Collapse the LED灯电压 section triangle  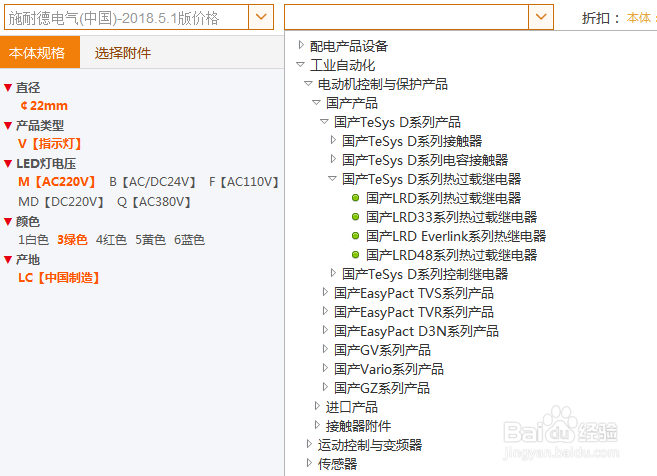point(8,163)
